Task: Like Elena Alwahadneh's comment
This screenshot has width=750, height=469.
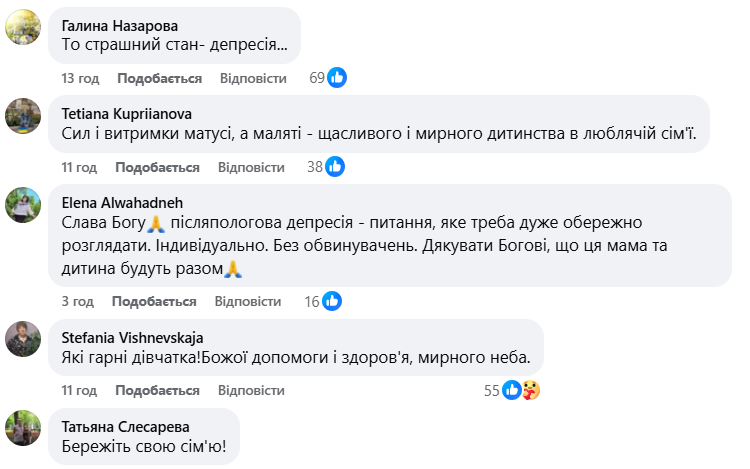Action: coord(154,302)
